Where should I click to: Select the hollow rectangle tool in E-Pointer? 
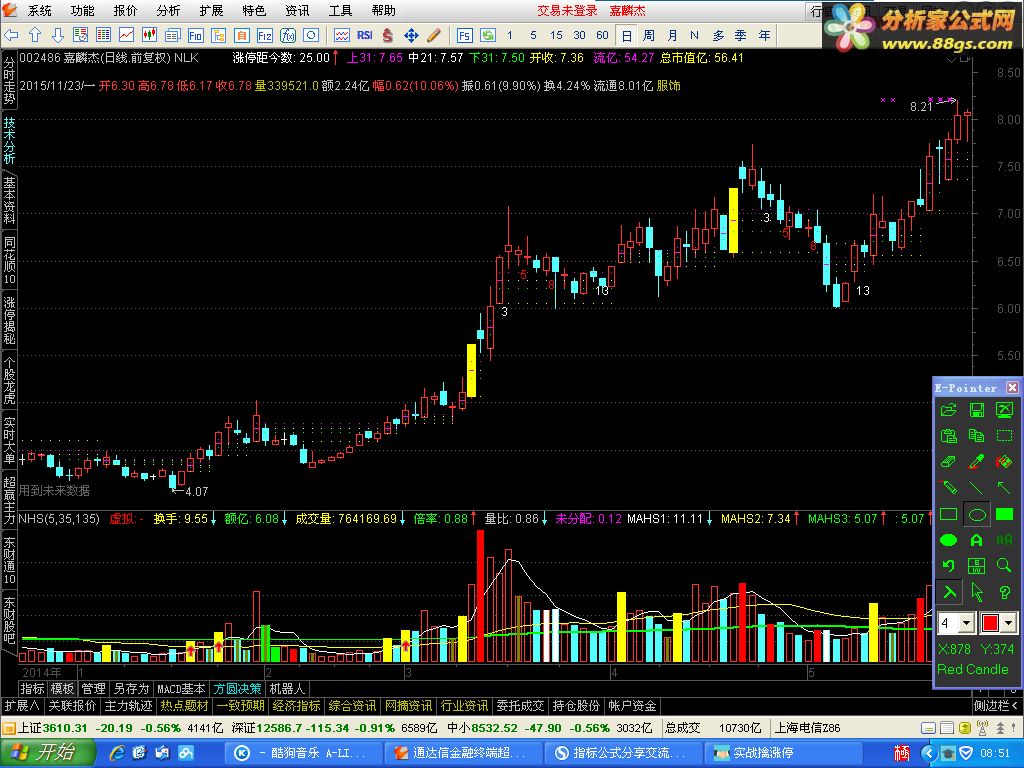[948, 515]
